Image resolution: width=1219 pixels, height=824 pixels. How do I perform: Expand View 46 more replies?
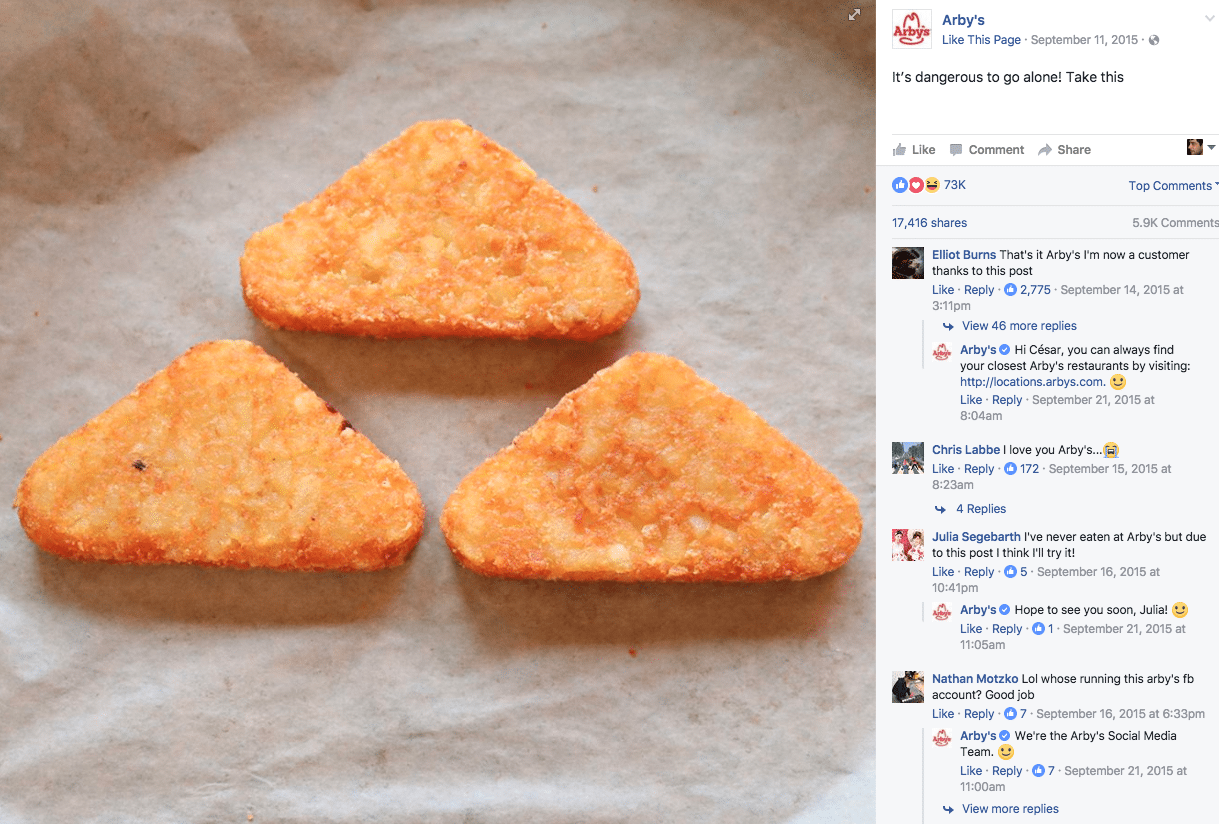1019,326
